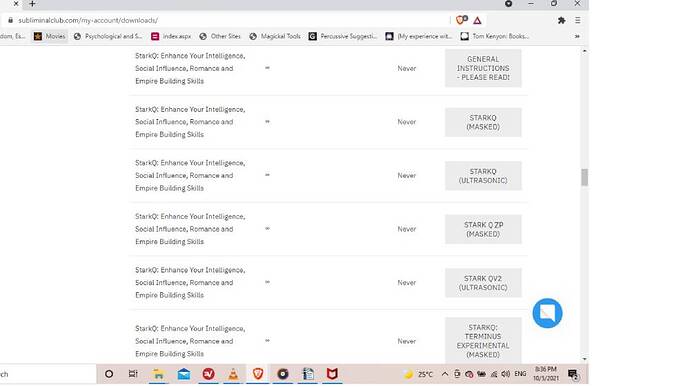690x387 pixels.
Task: Open the notification center icon
Action: pyautogui.click(x=573, y=374)
